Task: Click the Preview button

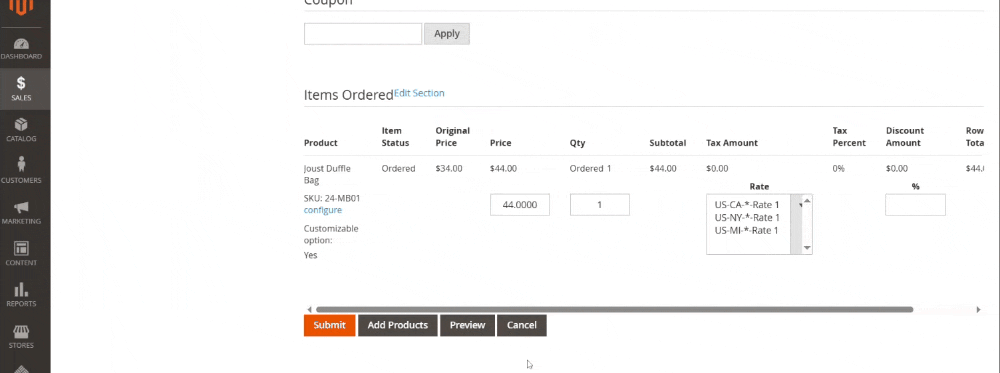Action: click(x=467, y=325)
